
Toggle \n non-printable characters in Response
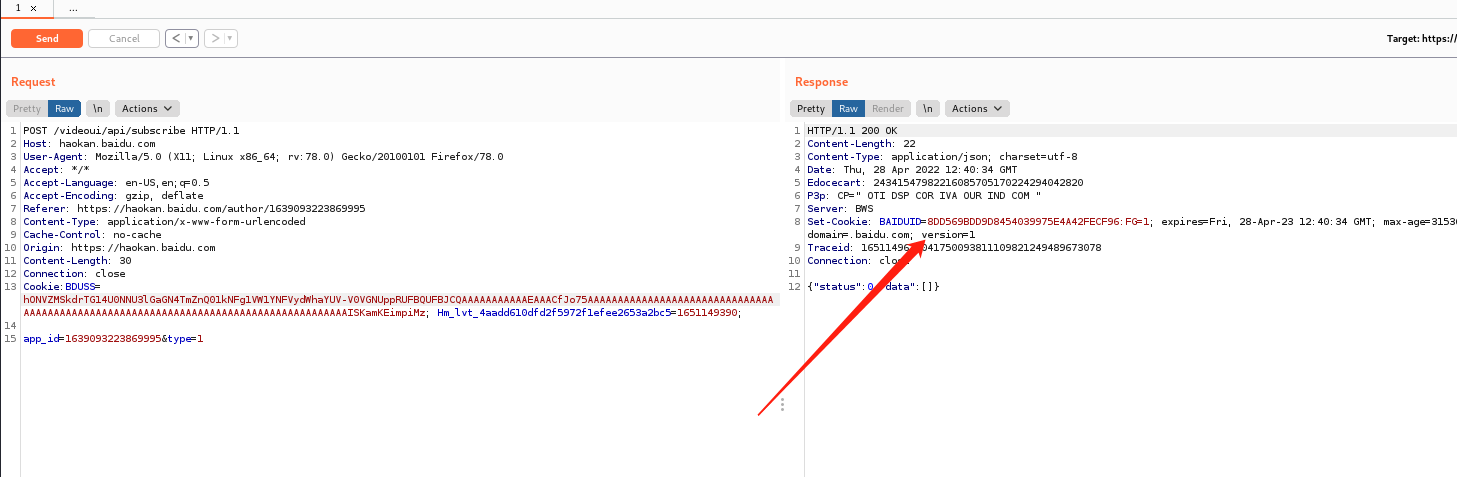pos(929,108)
